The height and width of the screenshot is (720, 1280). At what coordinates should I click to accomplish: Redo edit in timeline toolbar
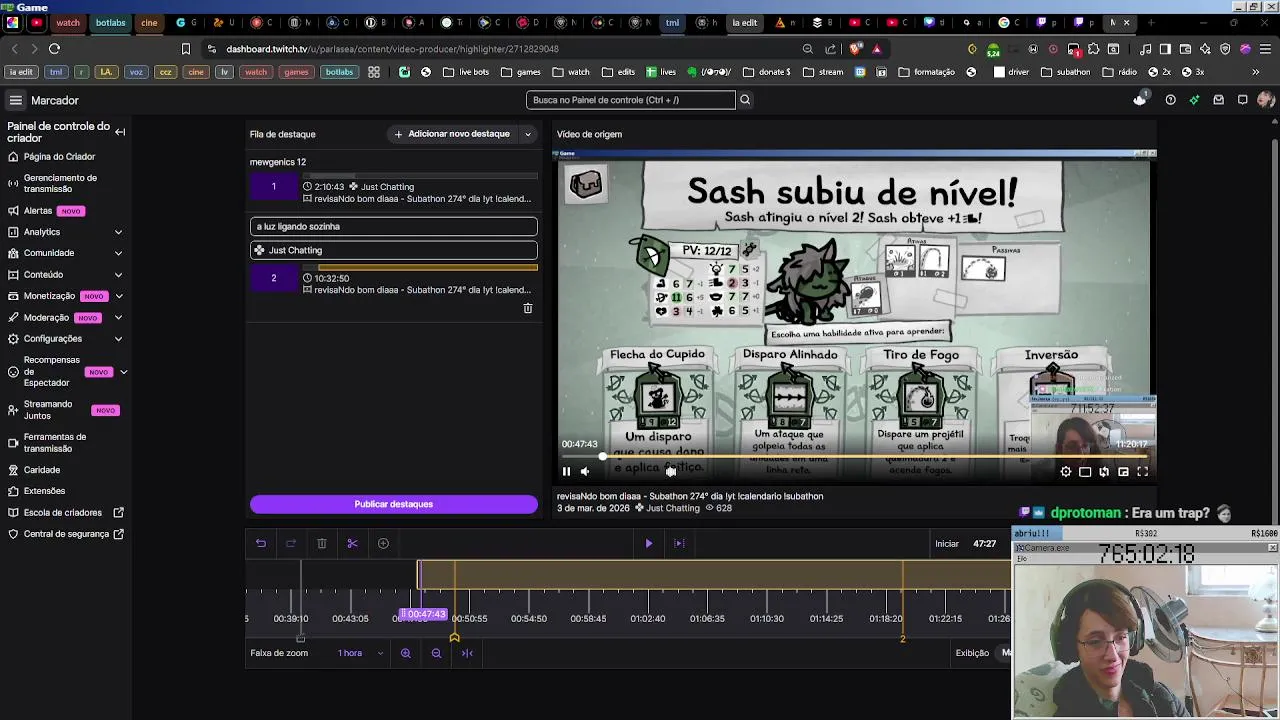pyautogui.click(x=291, y=543)
